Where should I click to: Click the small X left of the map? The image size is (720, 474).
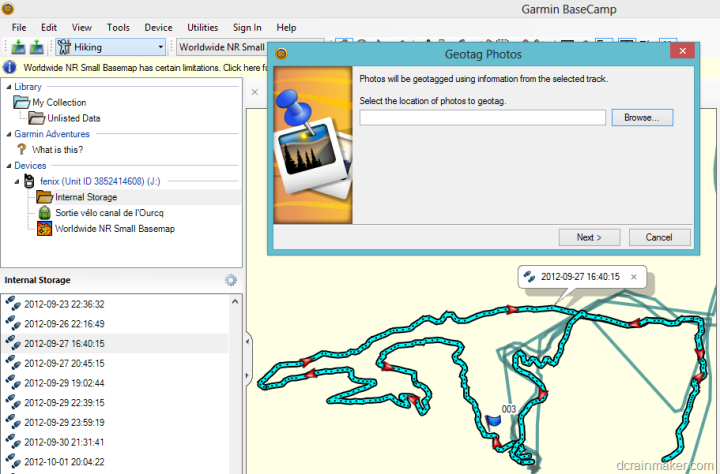[x=255, y=92]
